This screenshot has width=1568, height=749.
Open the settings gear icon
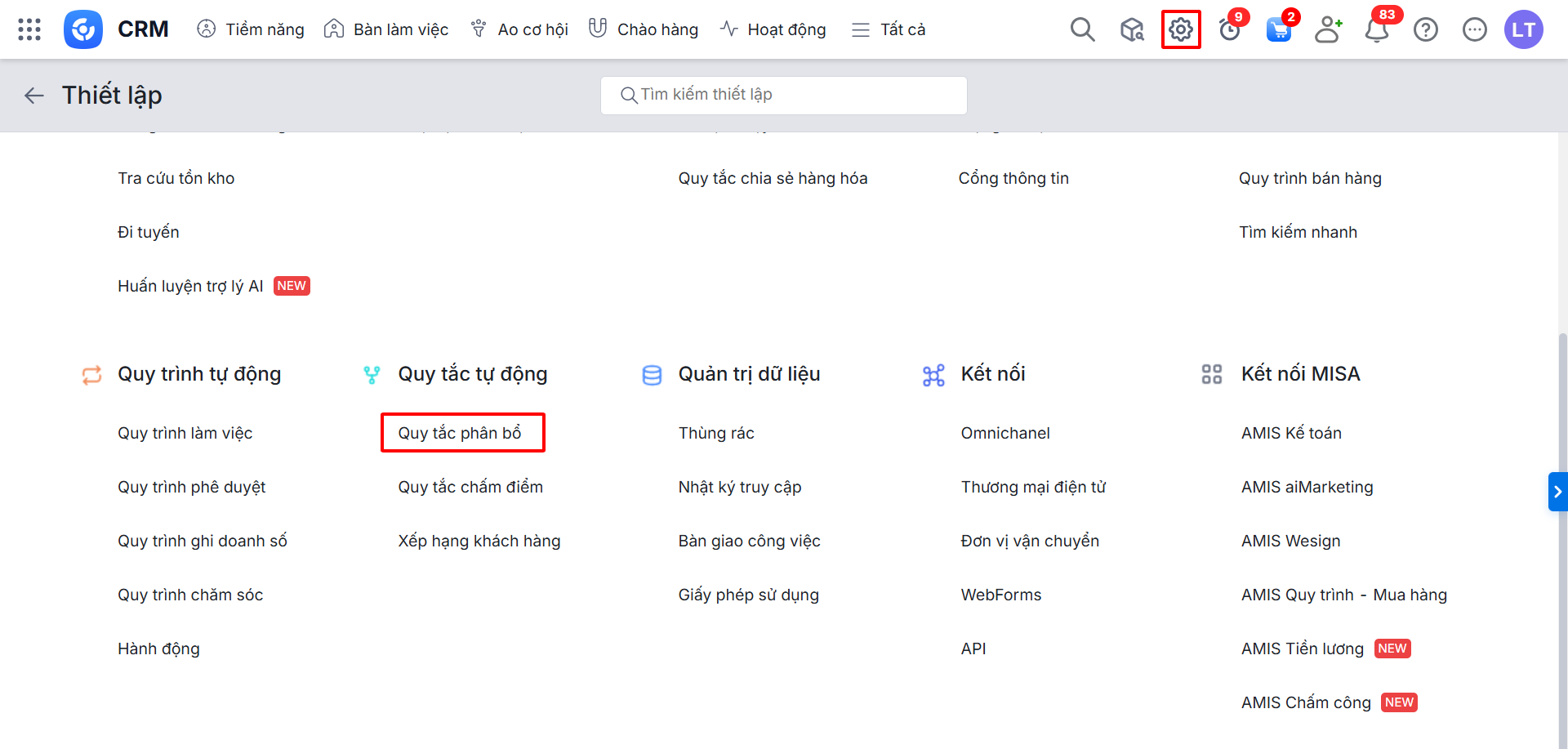pyautogui.click(x=1180, y=29)
